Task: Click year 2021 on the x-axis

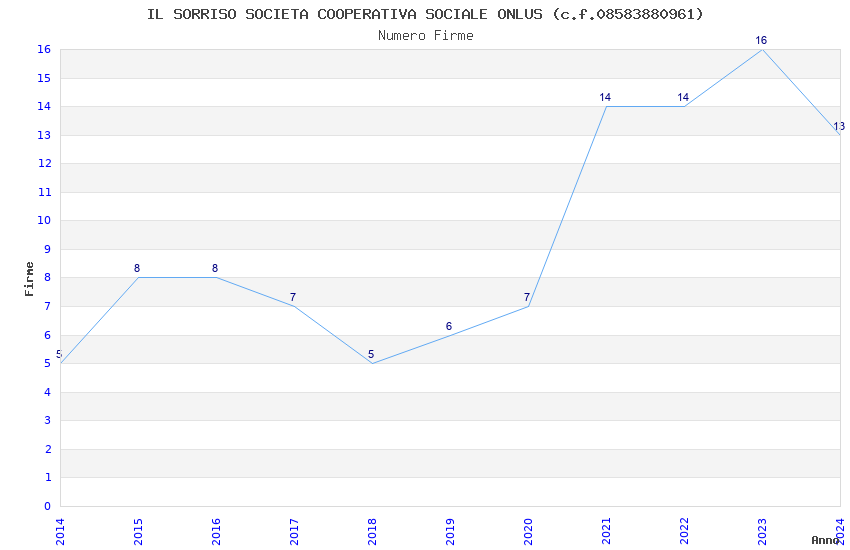Action: pos(606,532)
